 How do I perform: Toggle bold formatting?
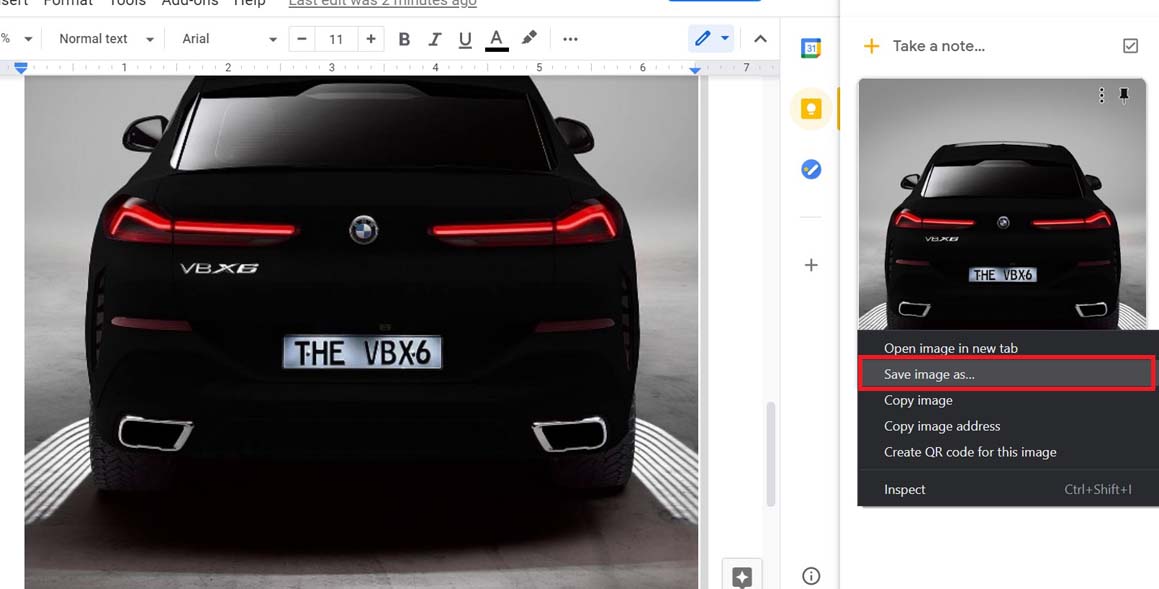(x=404, y=39)
